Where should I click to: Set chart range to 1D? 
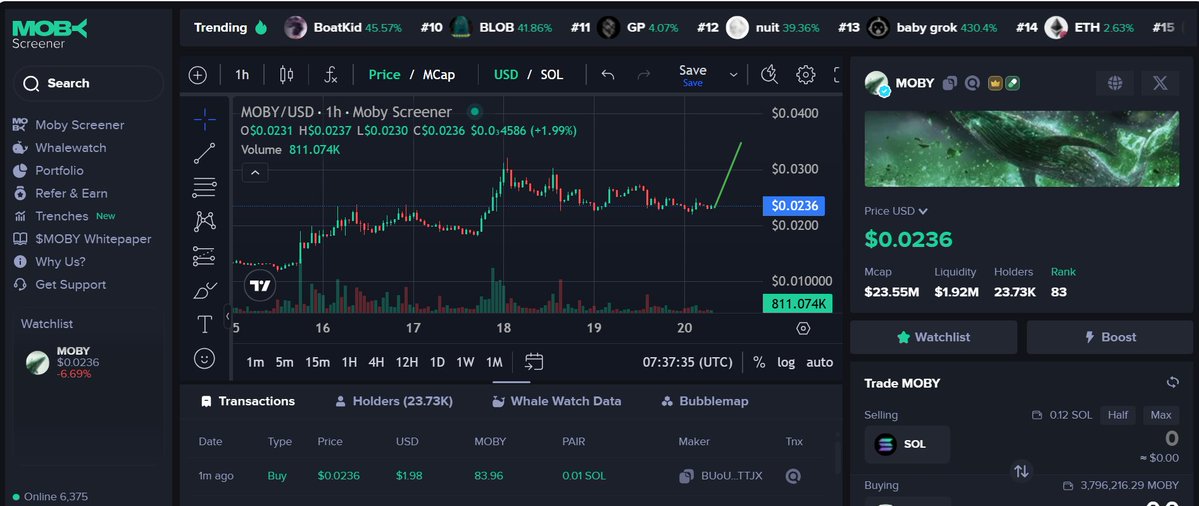[x=437, y=362]
